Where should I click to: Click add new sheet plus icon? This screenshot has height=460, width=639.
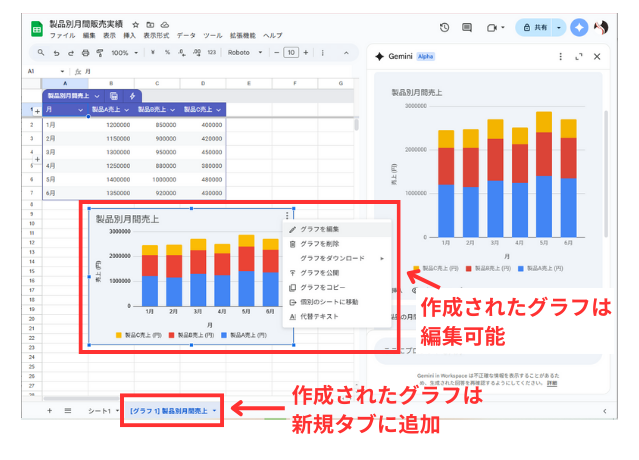[x=49, y=410]
